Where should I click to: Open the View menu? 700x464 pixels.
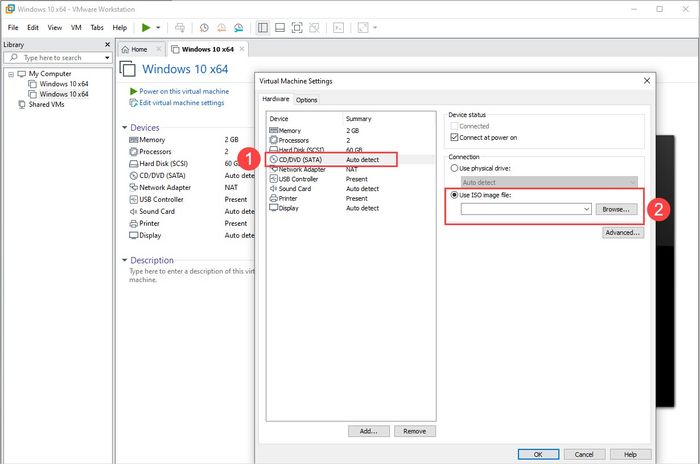click(x=54, y=28)
